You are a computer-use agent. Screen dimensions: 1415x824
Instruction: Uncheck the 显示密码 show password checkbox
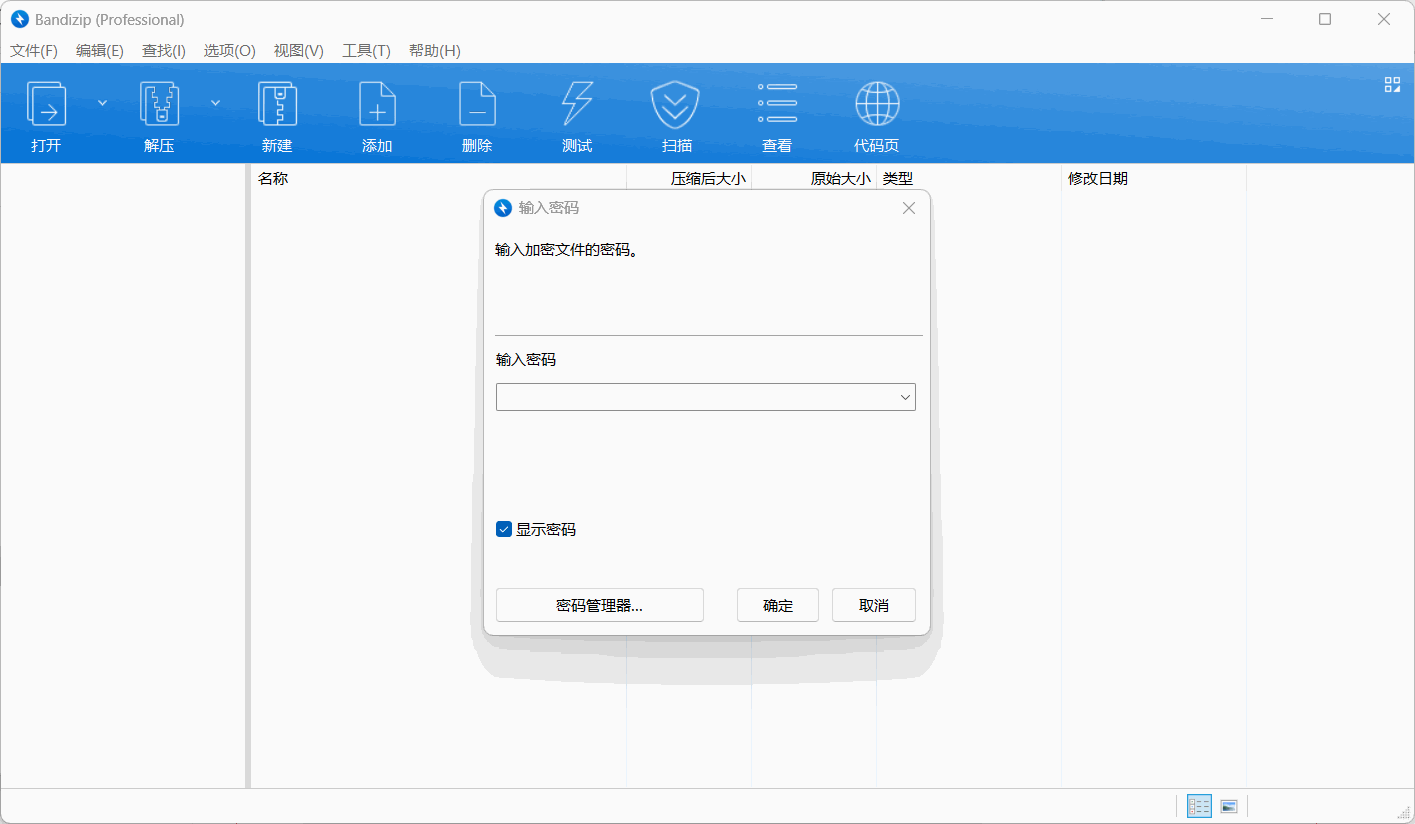tap(504, 529)
